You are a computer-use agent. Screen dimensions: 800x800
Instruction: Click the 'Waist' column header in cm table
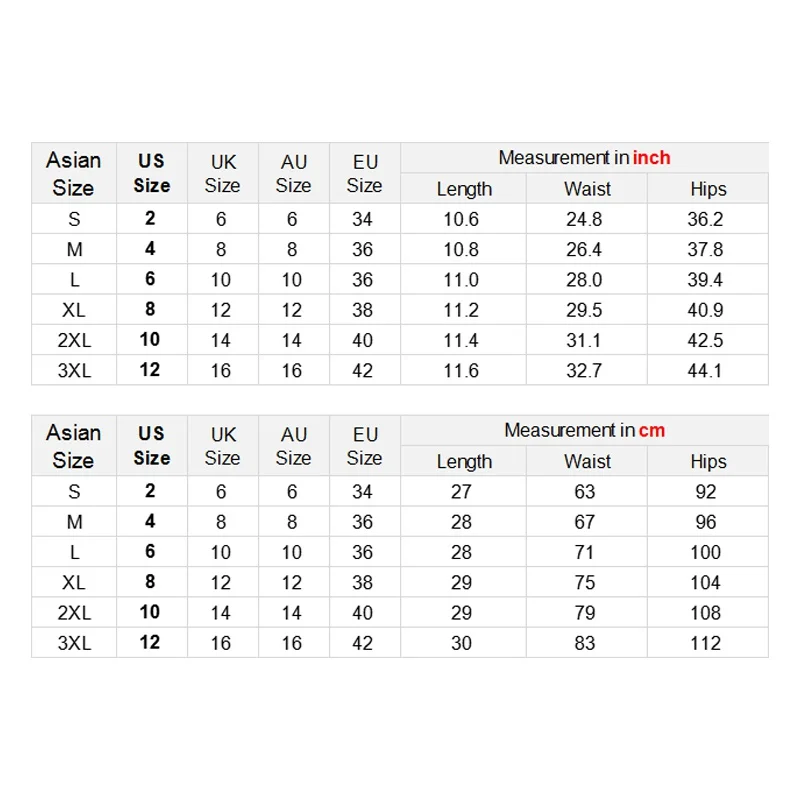pos(587,462)
